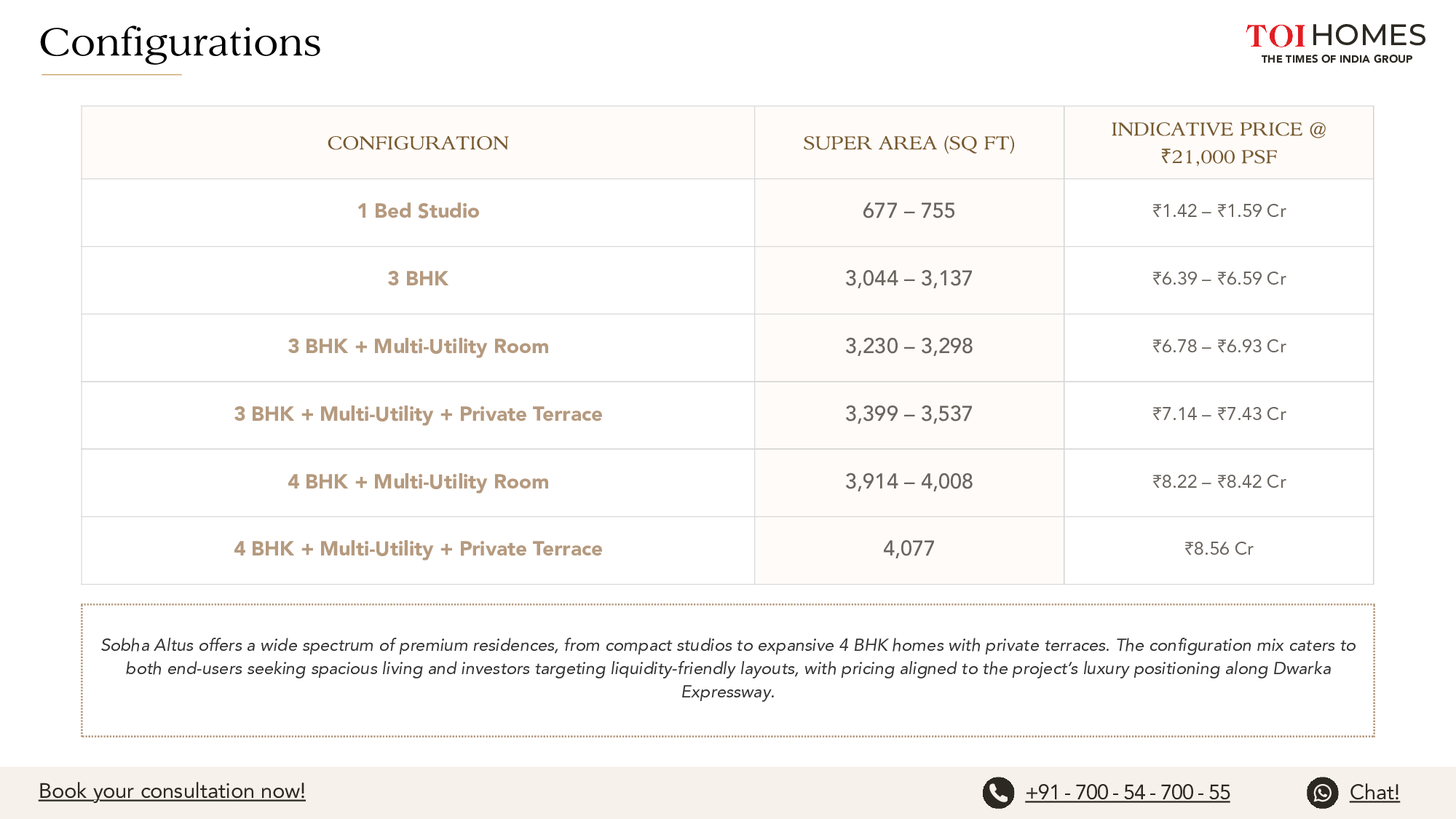Click the Sobha Altus description paragraph
Viewport: 1456px width, 819px height.
(x=727, y=668)
